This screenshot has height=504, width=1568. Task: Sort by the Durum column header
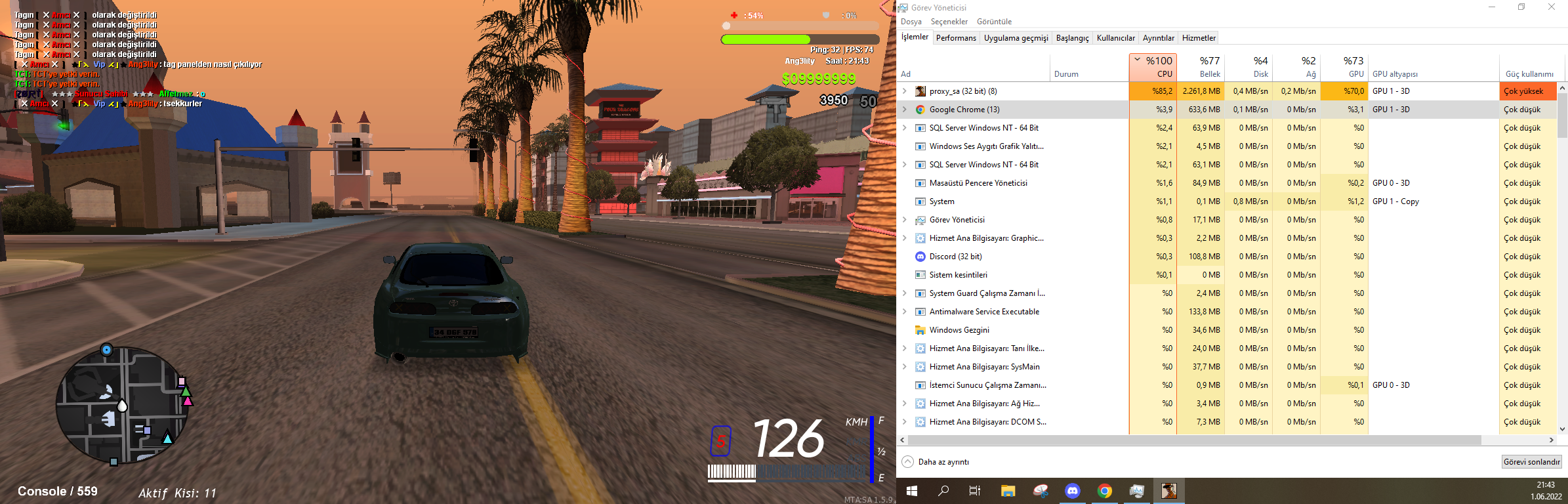coord(1090,67)
